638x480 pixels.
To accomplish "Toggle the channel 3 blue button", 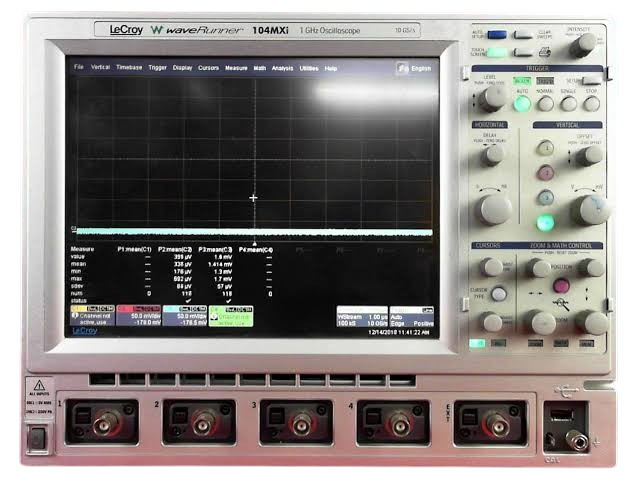I will pyautogui.click(x=546, y=198).
